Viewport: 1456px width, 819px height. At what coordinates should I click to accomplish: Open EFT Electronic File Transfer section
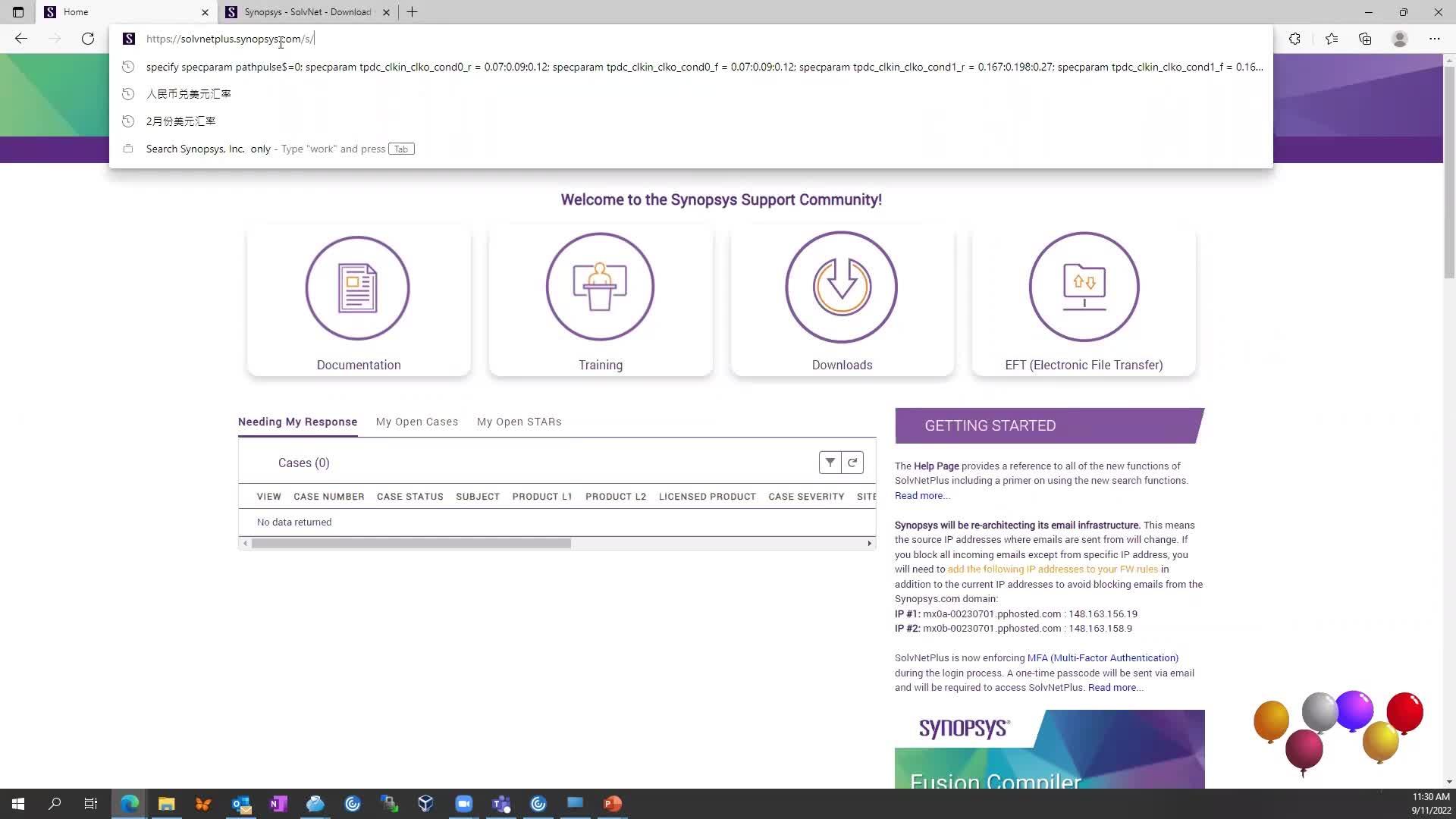coord(1083,288)
